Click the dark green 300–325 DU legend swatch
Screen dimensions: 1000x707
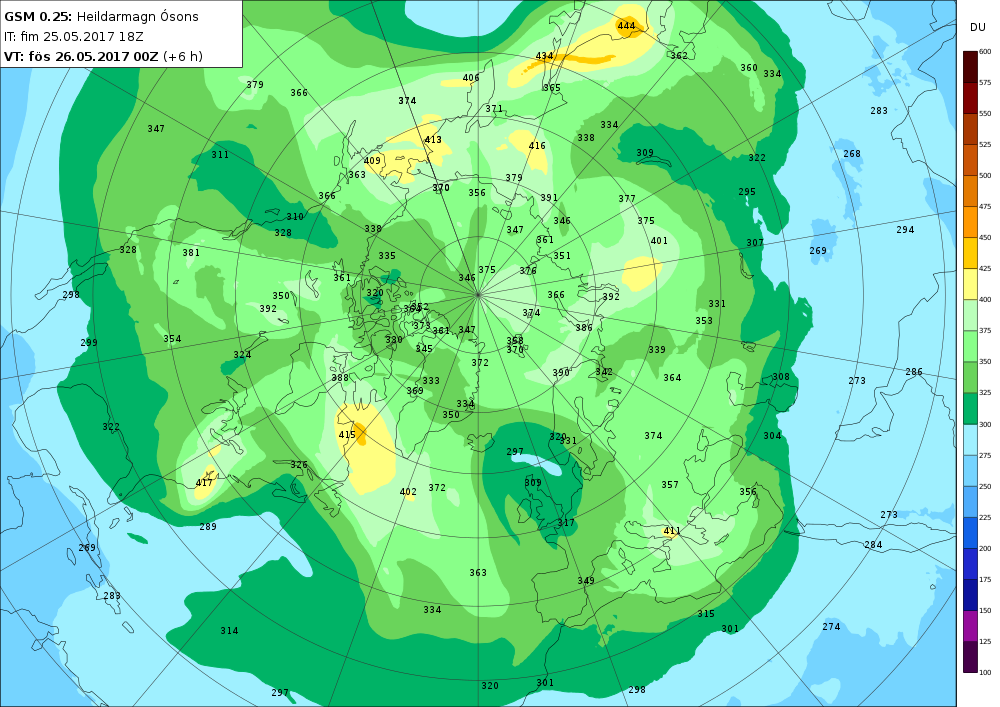click(970, 409)
